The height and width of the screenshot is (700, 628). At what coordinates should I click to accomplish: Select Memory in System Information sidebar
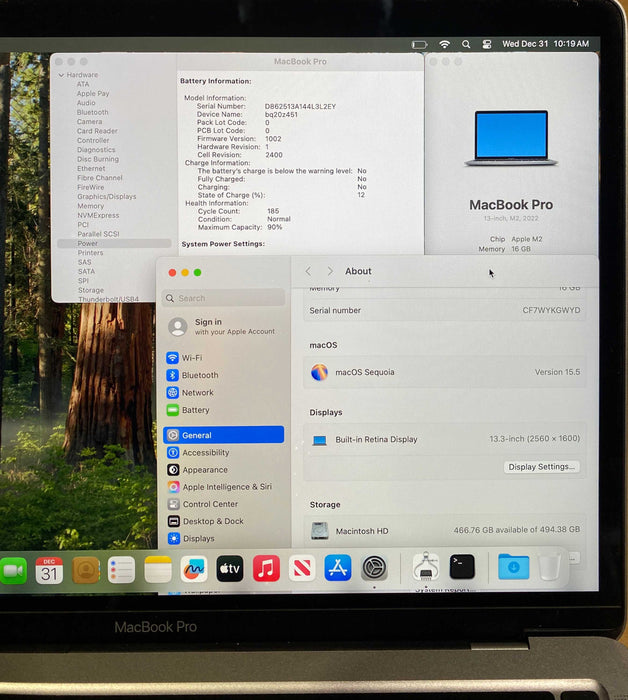tap(91, 206)
